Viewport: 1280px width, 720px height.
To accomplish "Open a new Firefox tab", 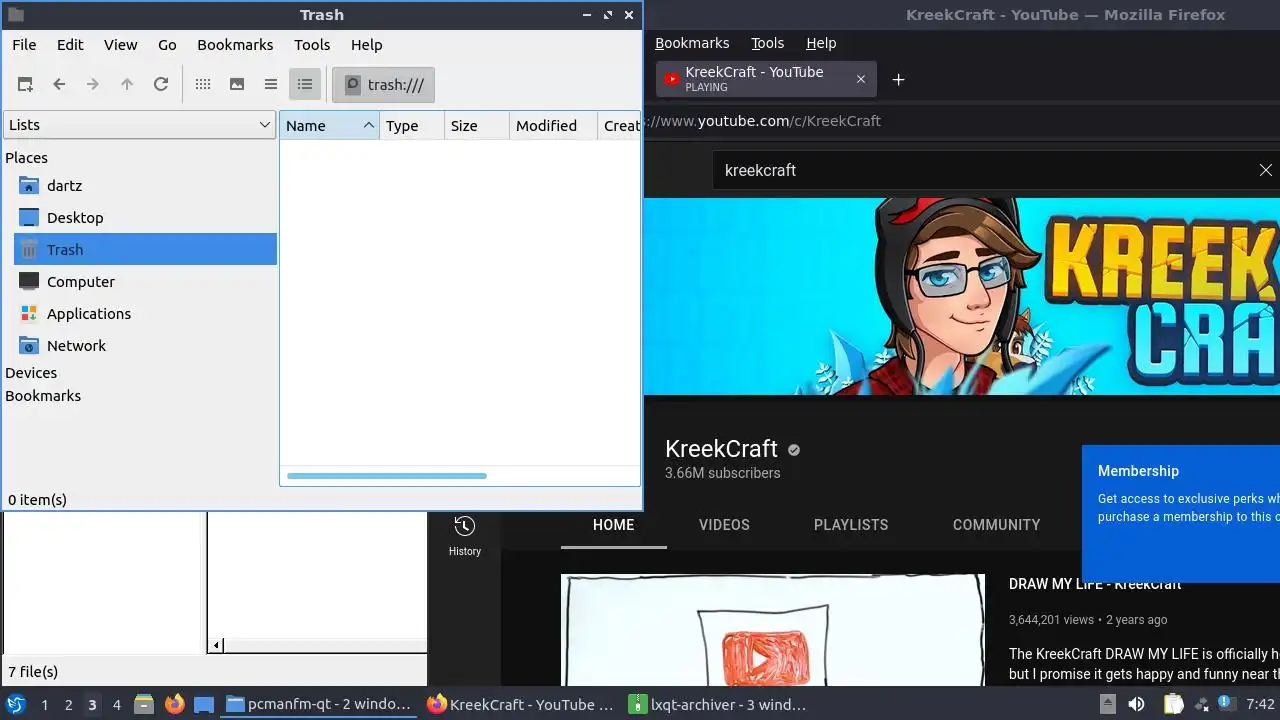I will point(898,80).
